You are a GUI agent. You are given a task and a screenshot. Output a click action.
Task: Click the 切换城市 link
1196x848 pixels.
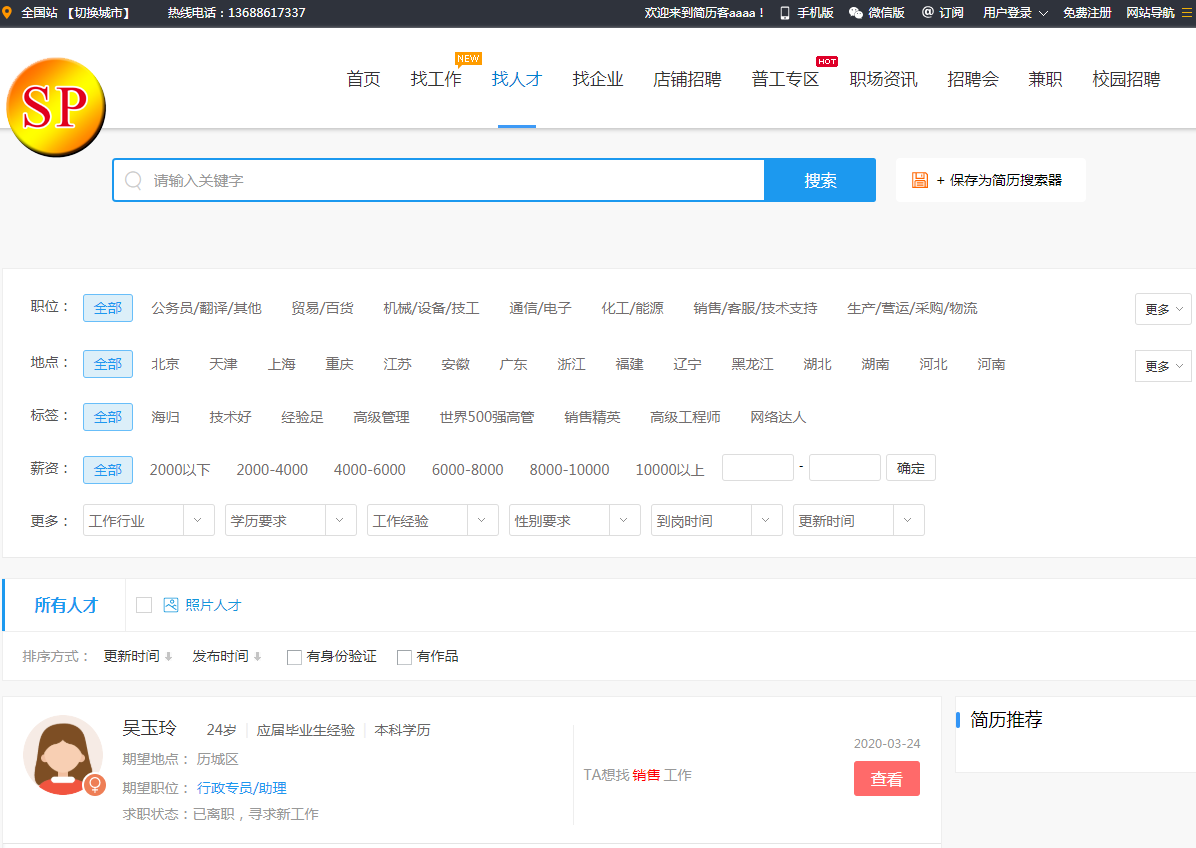click(x=98, y=13)
